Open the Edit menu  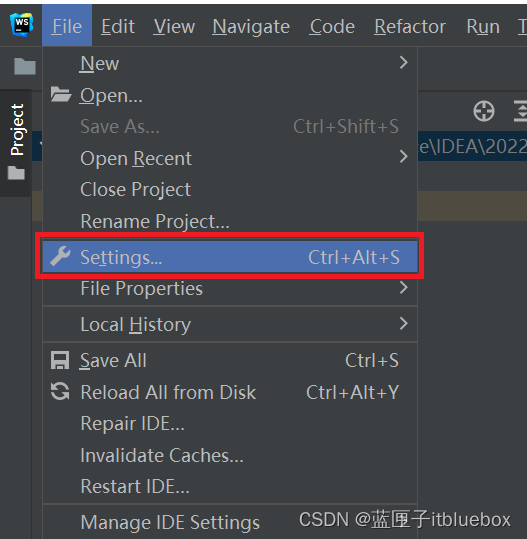(118, 26)
